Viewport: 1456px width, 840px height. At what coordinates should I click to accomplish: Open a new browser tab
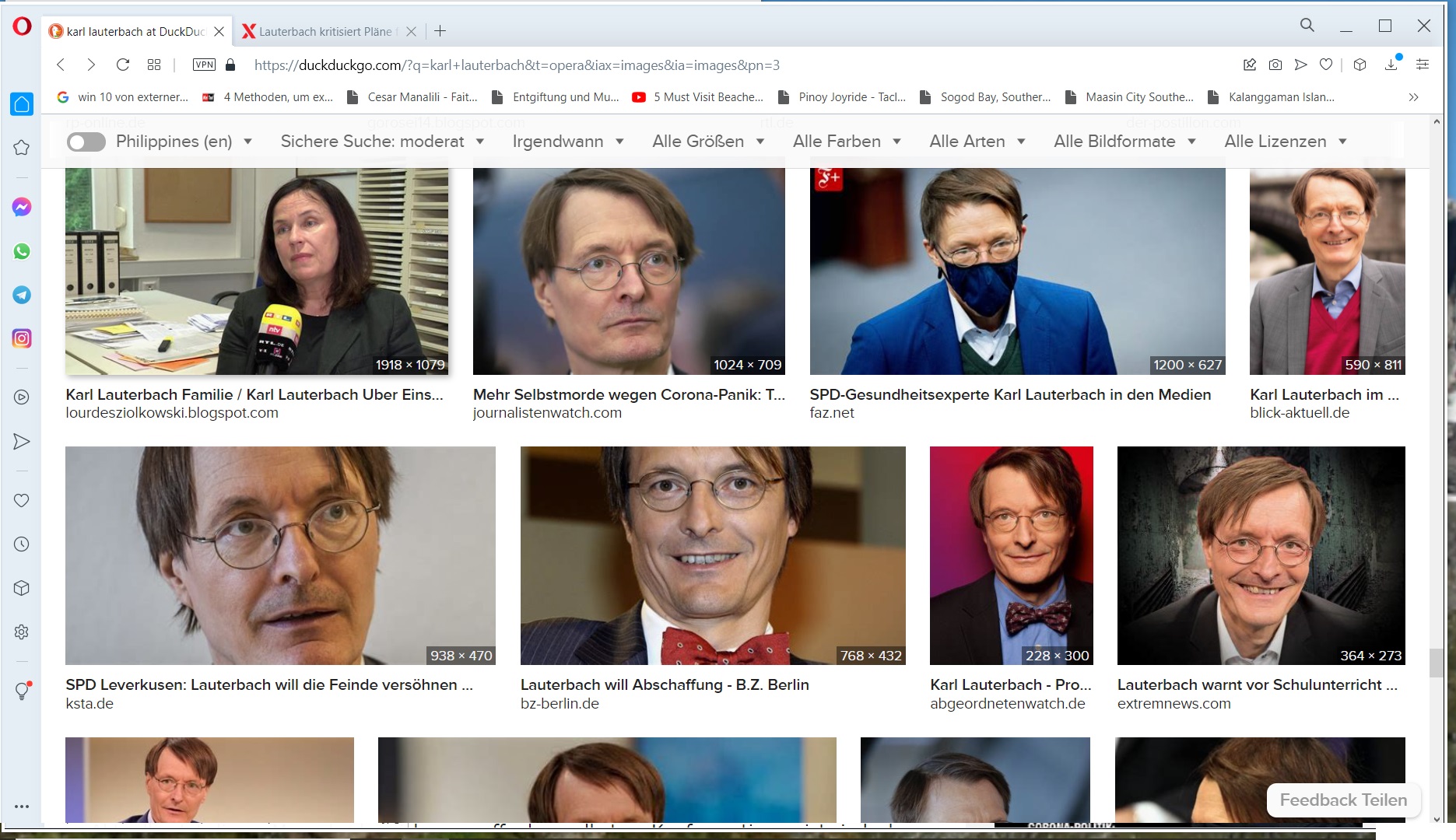pyautogui.click(x=440, y=31)
